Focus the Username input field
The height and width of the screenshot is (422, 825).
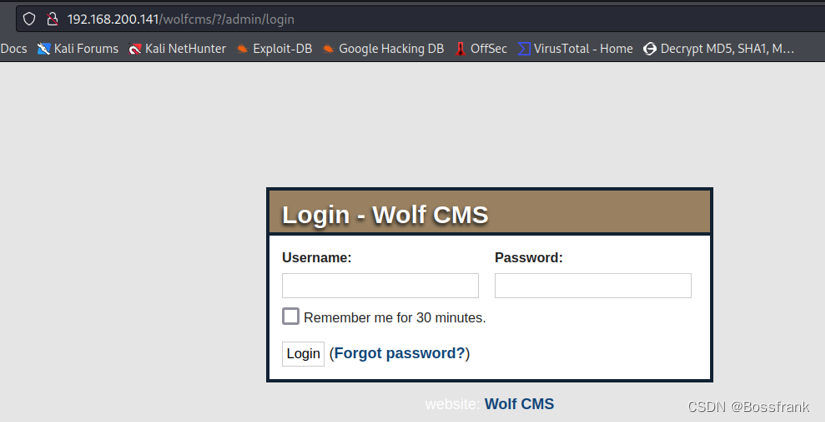[x=380, y=286]
